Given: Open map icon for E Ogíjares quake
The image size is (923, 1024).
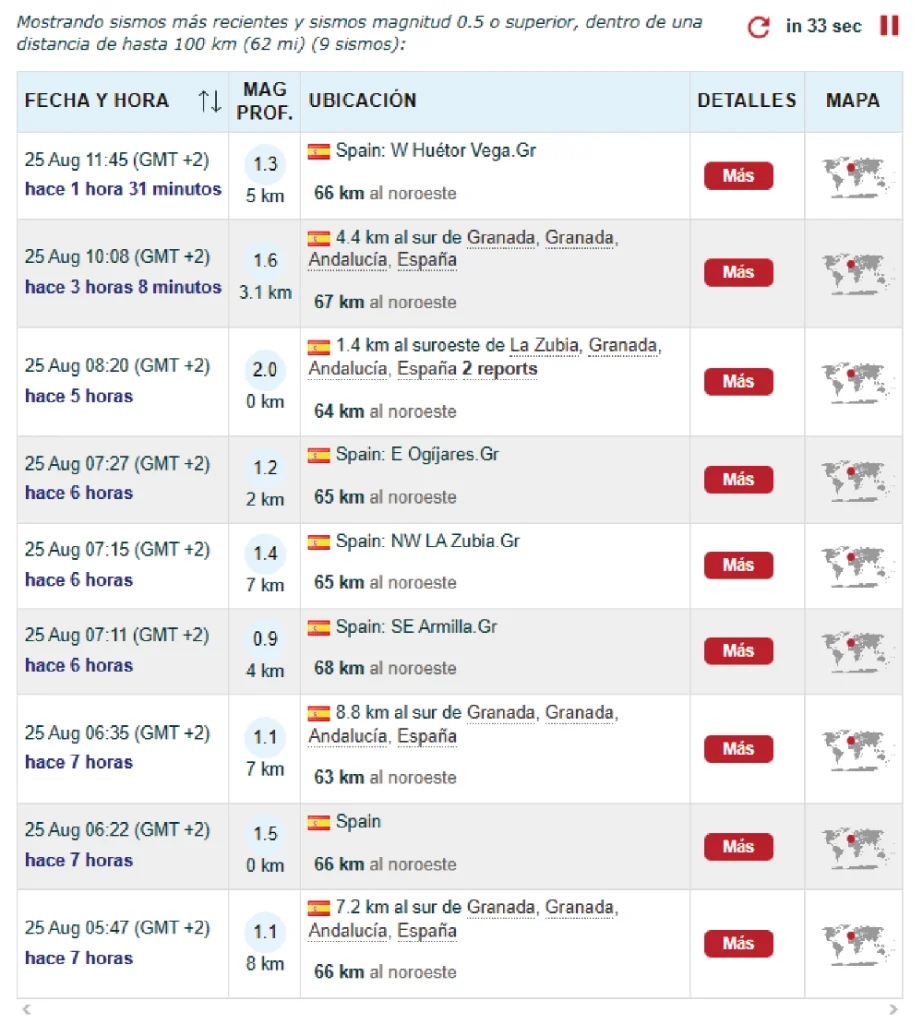Looking at the screenshot, I should [855, 480].
